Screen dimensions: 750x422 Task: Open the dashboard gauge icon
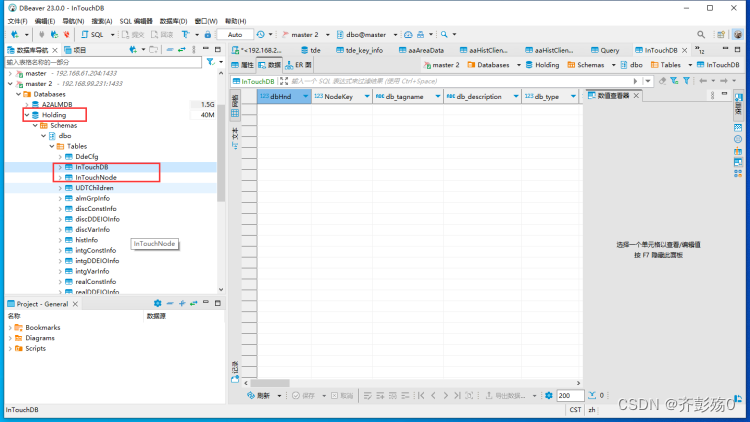(408, 34)
